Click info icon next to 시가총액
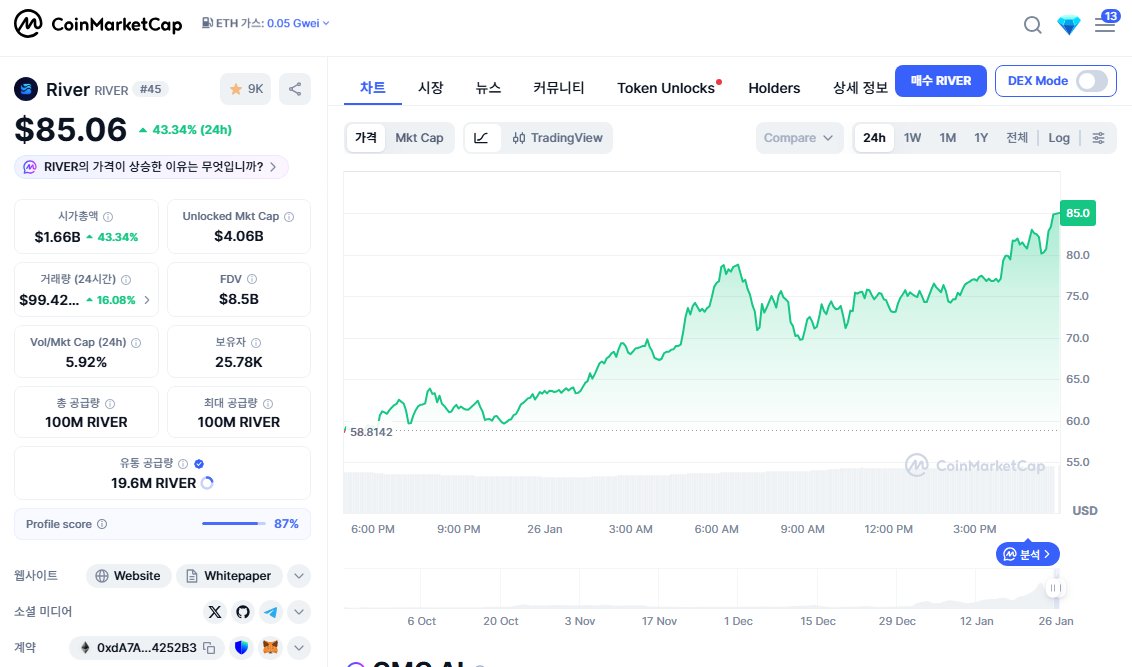 click(108, 217)
